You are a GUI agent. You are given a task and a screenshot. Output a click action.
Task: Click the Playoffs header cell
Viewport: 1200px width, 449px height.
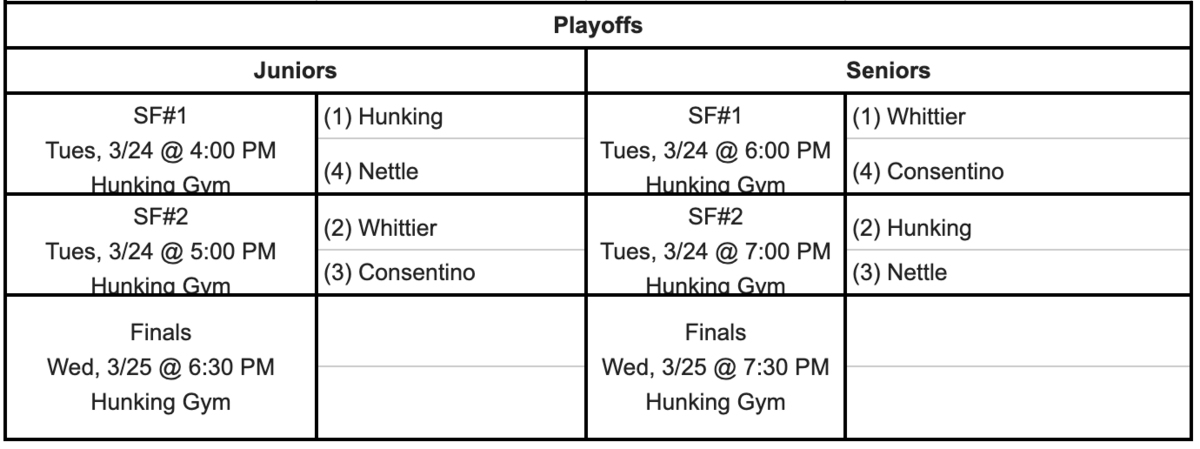(598, 26)
